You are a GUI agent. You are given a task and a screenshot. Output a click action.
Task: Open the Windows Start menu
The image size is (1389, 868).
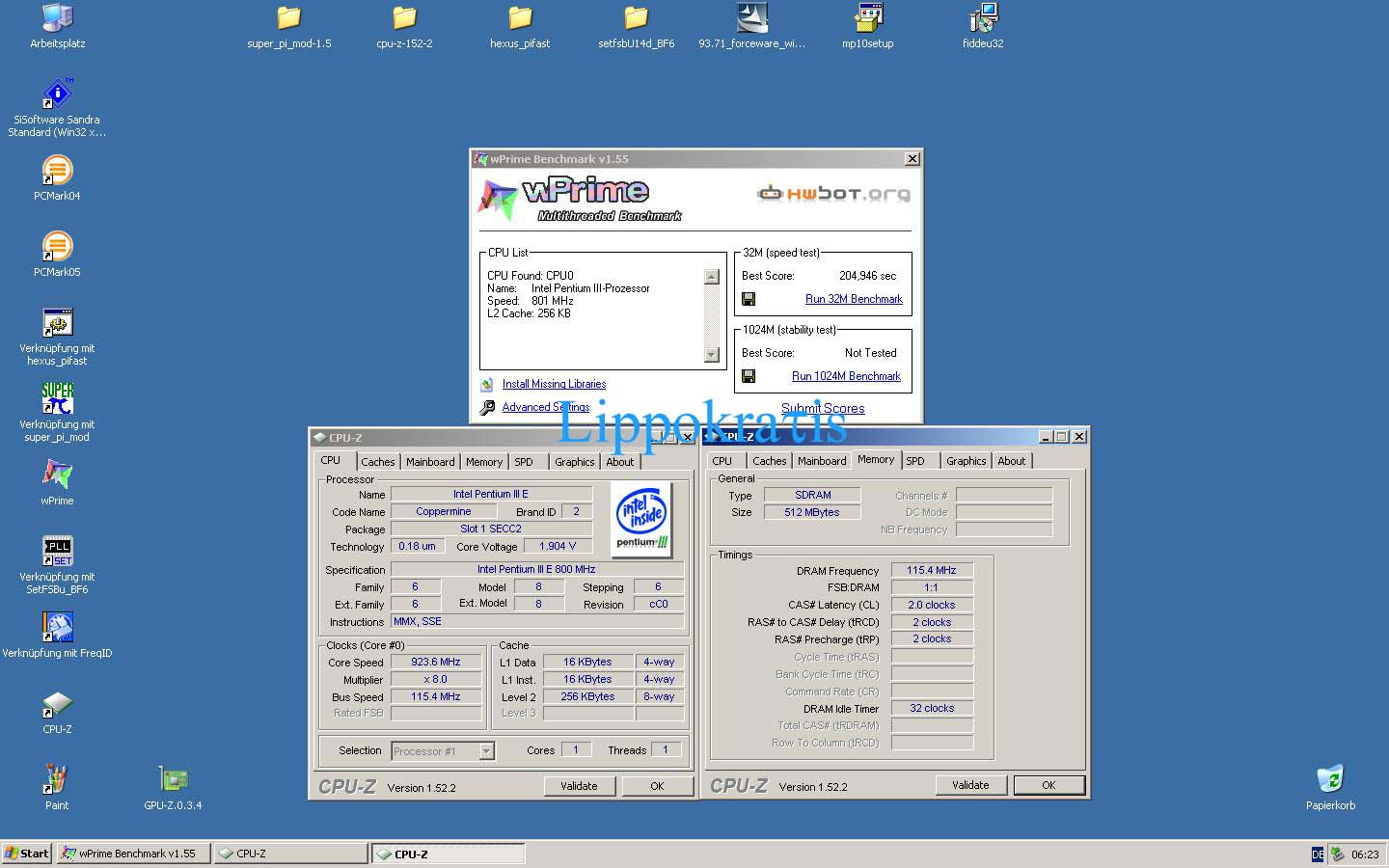(27, 854)
